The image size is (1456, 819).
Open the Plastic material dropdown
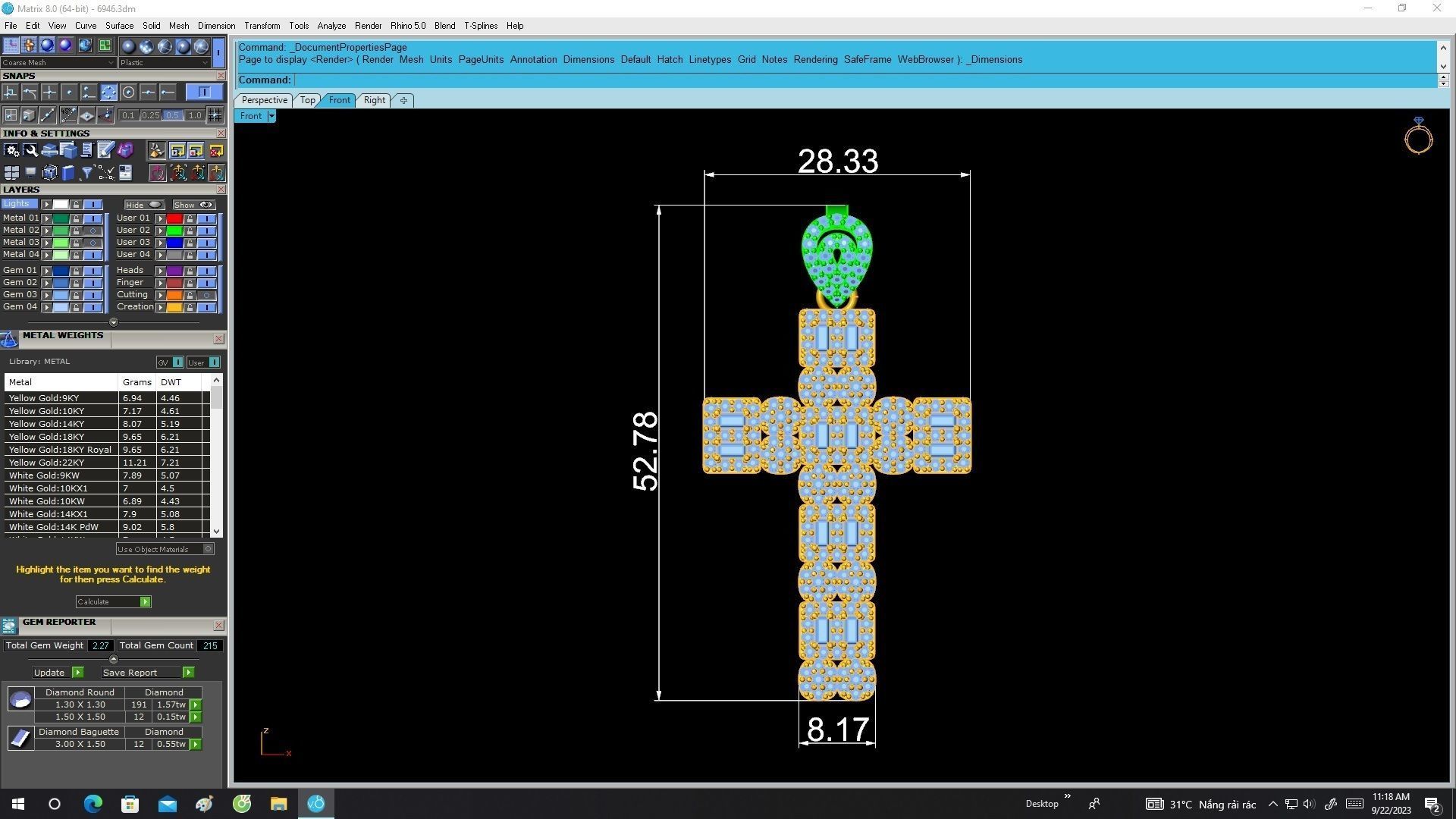[164, 63]
